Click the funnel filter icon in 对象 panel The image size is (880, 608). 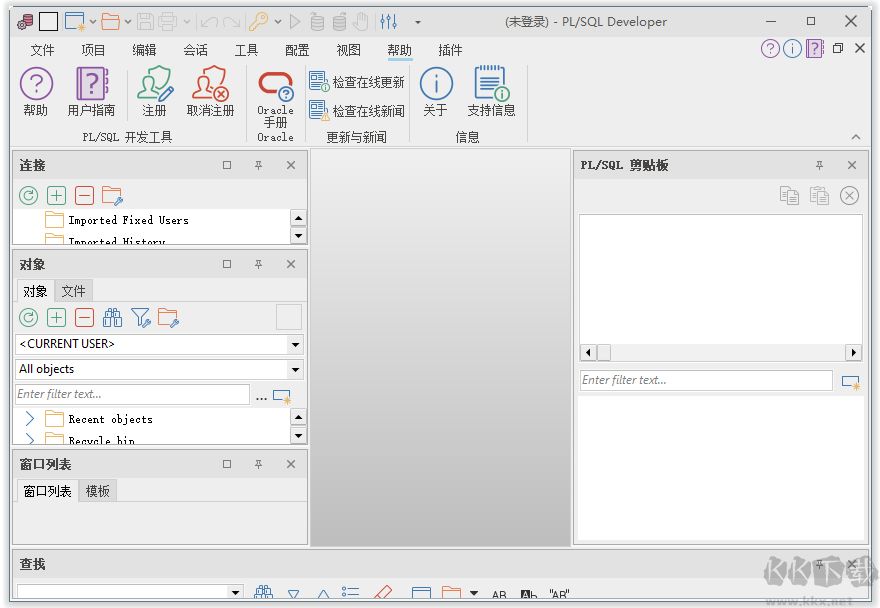pyautogui.click(x=141, y=318)
